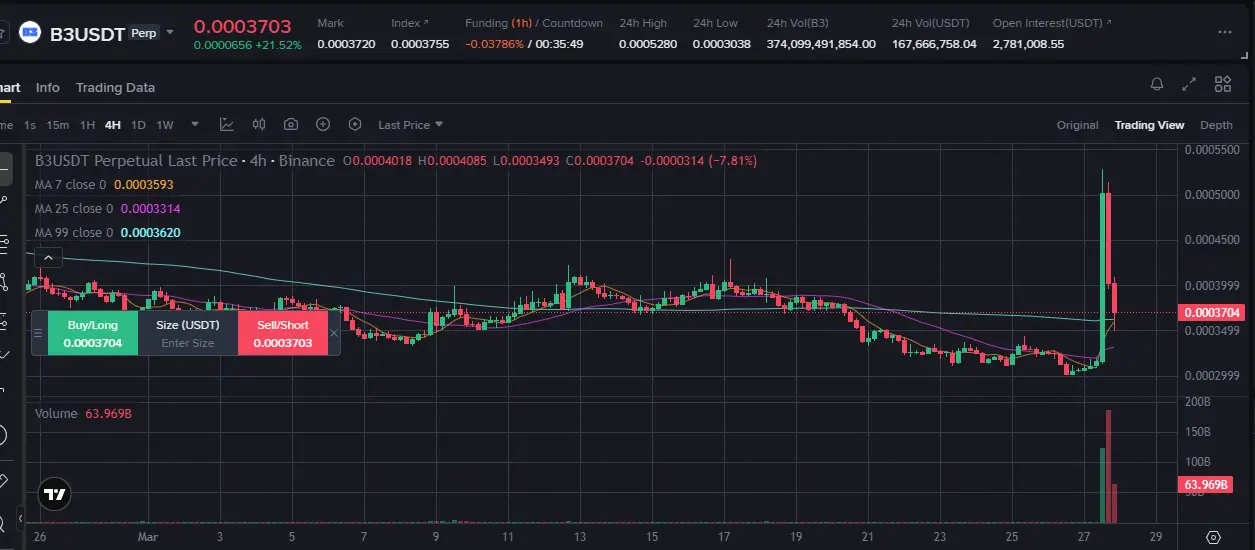Take a chart snapshot with camera icon
This screenshot has height=550, width=1255.
tap(291, 125)
